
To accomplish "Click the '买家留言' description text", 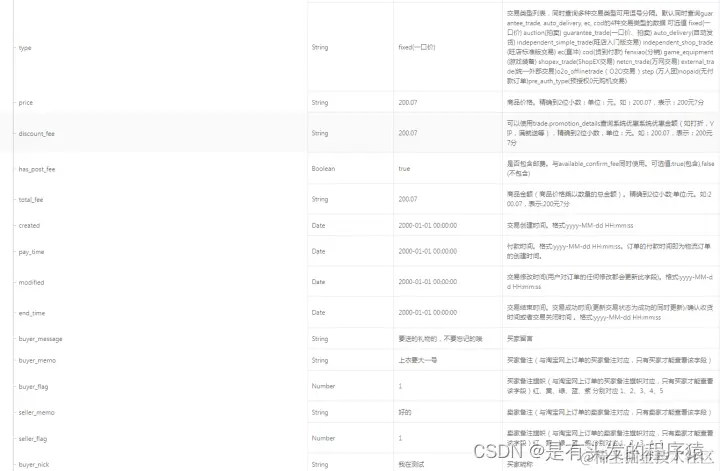I will (x=519, y=339).
